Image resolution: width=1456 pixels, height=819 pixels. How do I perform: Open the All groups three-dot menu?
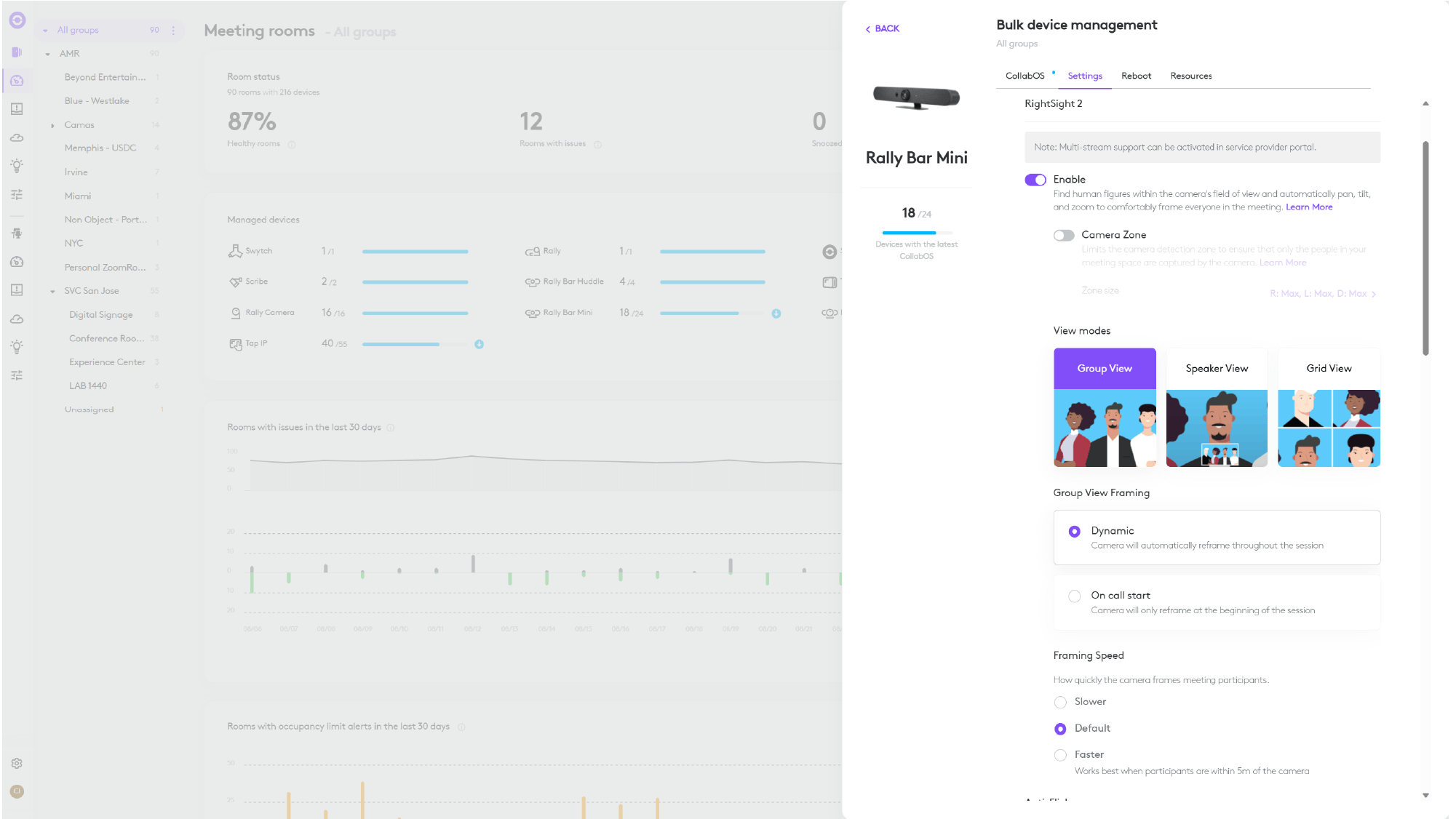click(x=173, y=30)
